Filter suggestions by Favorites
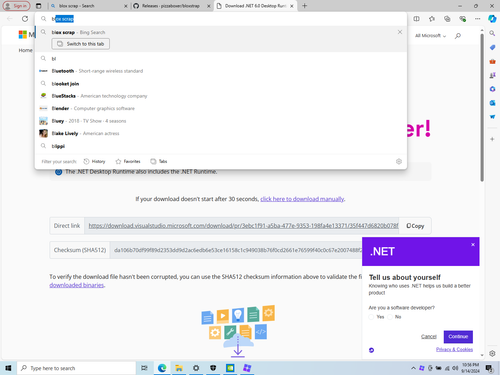This screenshot has height=375, width=500. (128, 161)
